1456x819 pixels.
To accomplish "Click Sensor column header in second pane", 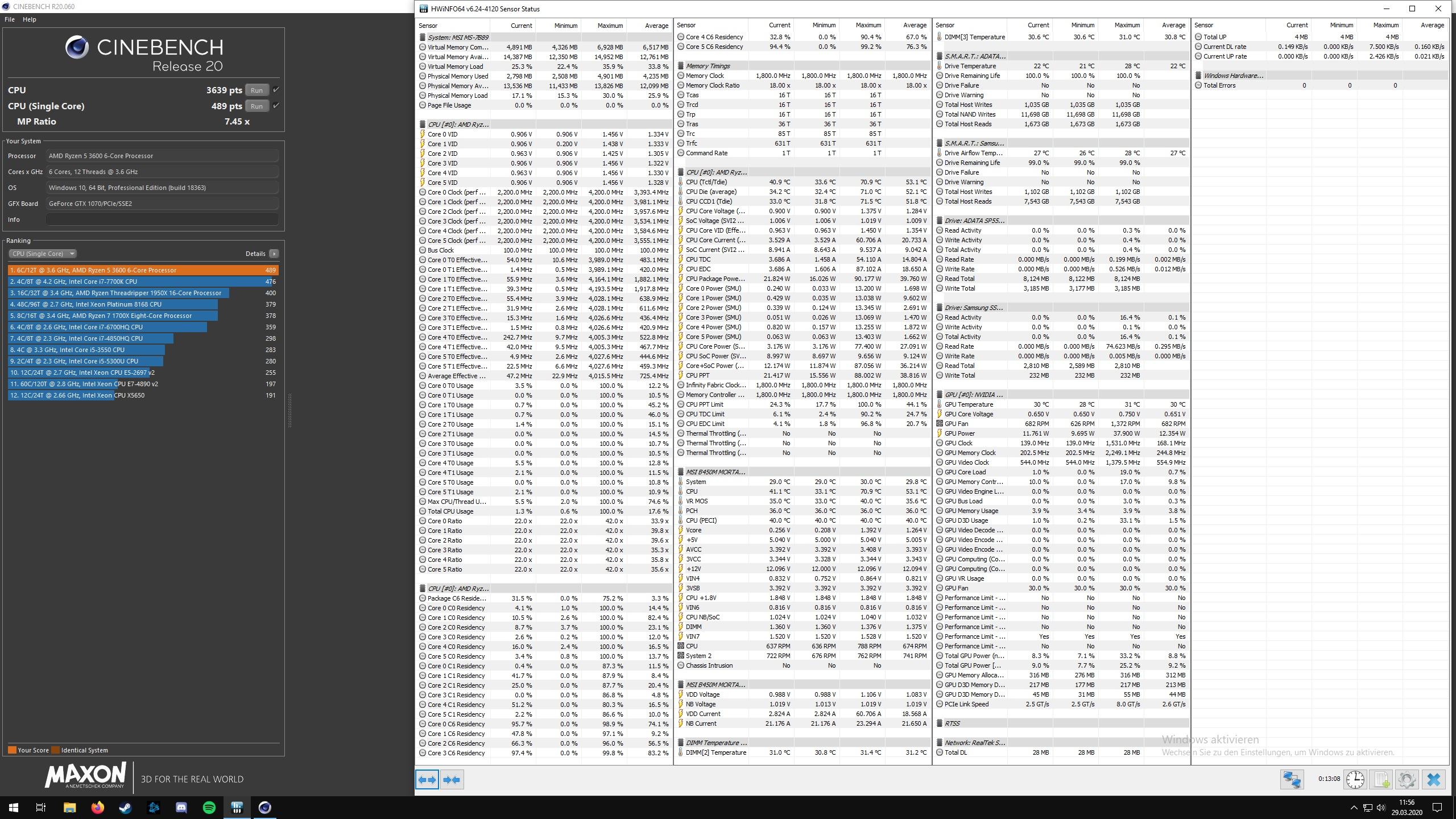I will [x=686, y=25].
